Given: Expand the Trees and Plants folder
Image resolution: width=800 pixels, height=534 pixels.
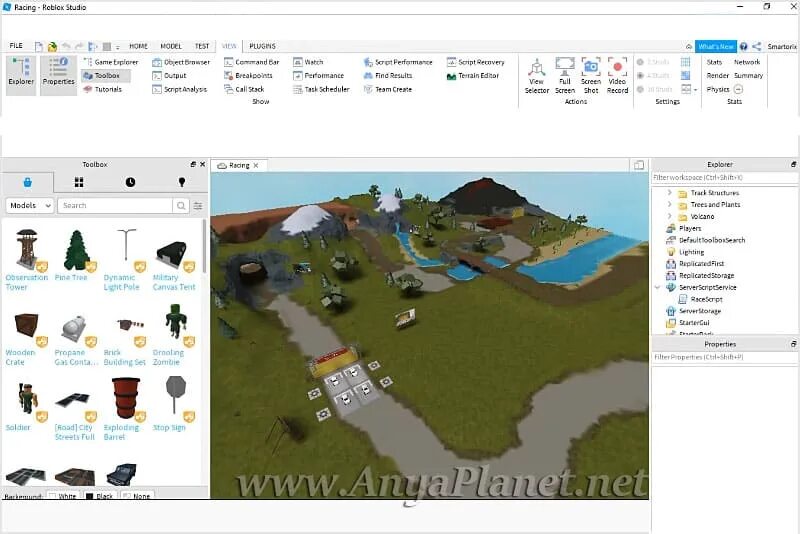Looking at the screenshot, I should click(x=669, y=205).
